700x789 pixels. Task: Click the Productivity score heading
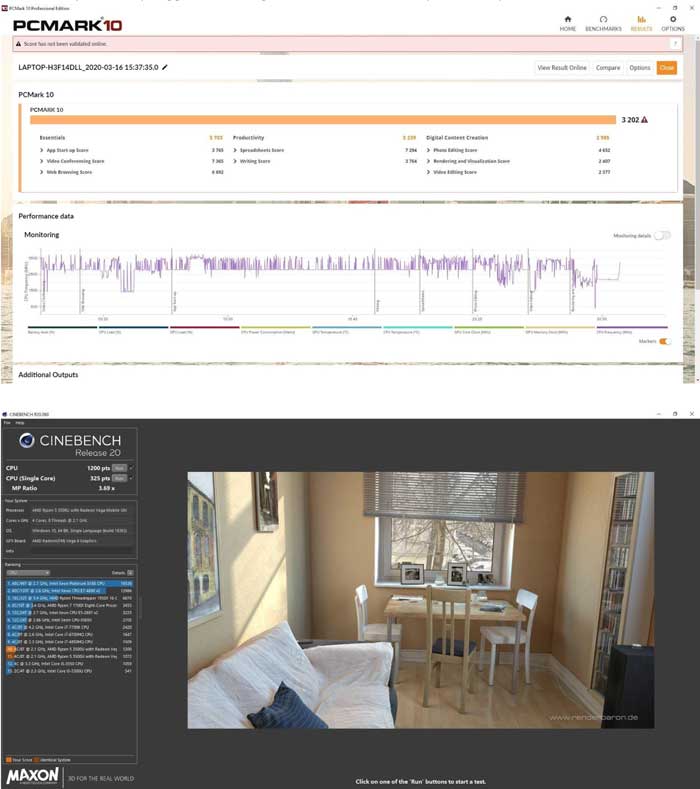pyautogui.click(x=248, y=138)
